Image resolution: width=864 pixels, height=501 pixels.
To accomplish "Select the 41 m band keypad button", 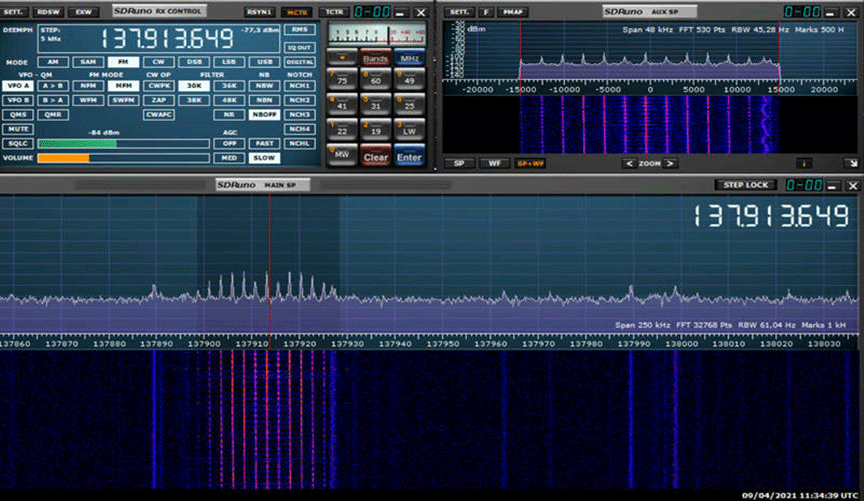I will (x=342, y=104).
